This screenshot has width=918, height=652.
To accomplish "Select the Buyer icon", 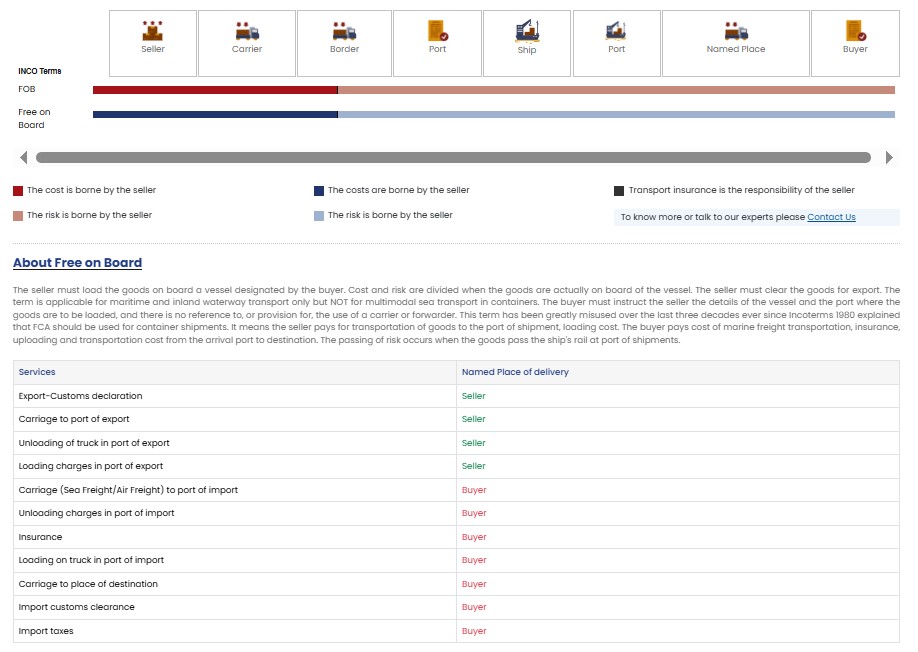I will coord(855,32).
